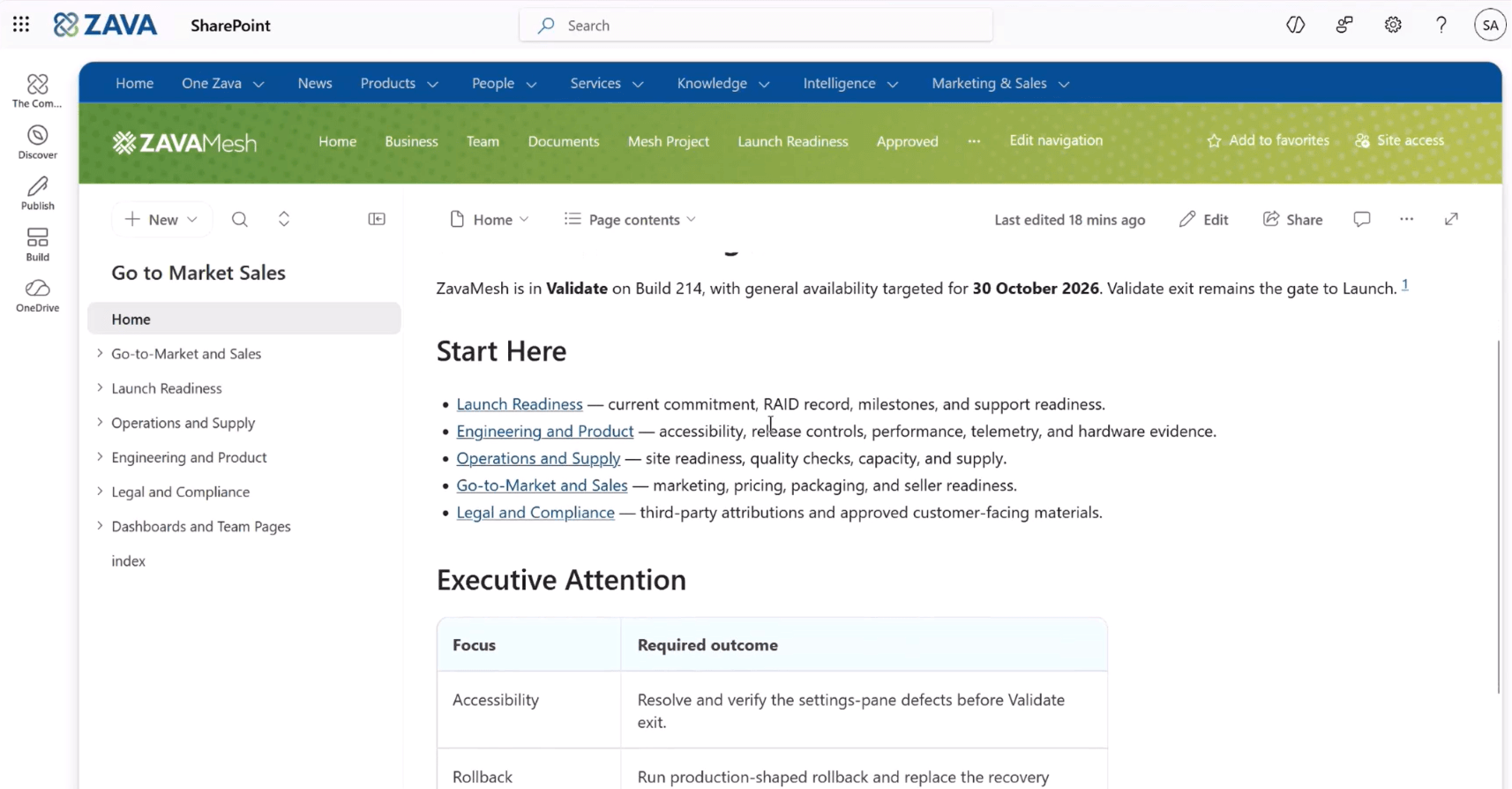Click the search icon in the pages panel
Screen dimensions: 1512x789
coord(239,219)
